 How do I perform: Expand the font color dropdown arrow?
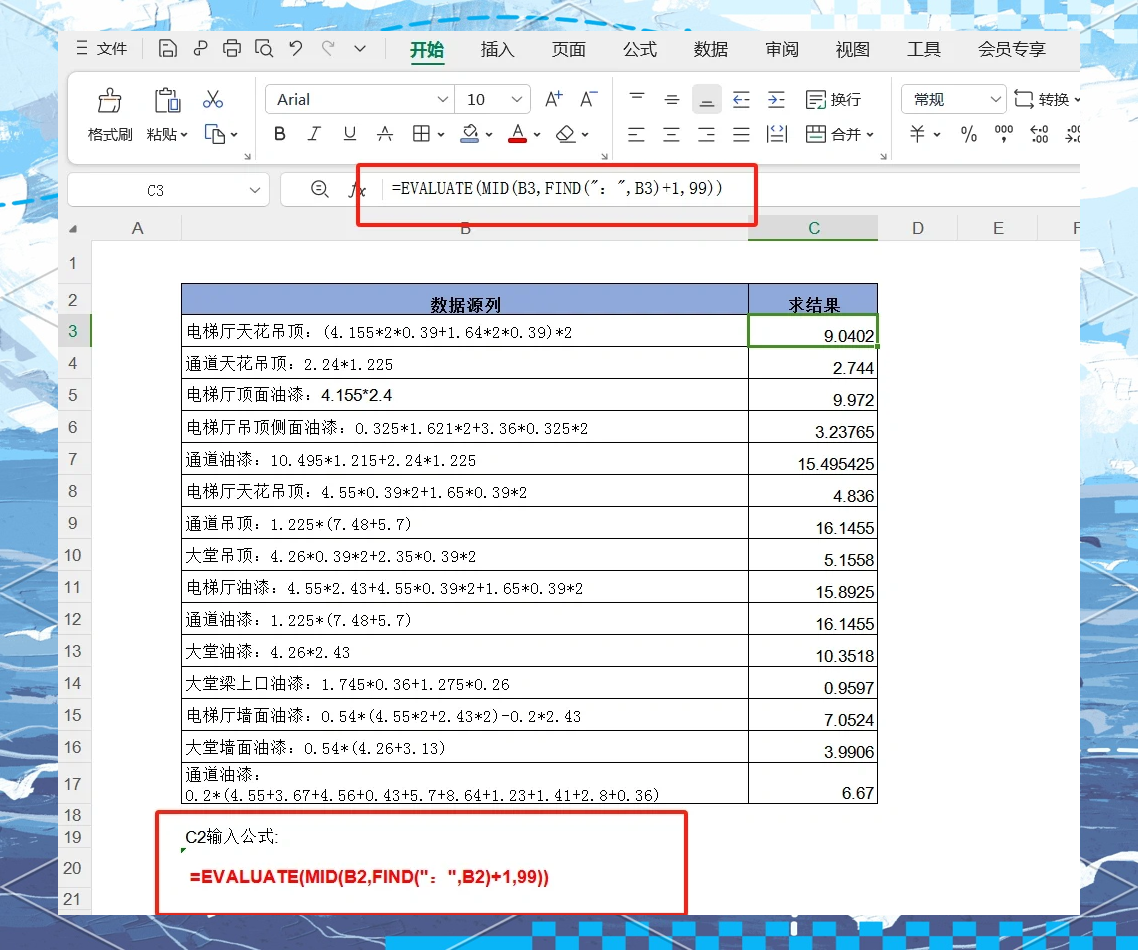tap(537, 134)
